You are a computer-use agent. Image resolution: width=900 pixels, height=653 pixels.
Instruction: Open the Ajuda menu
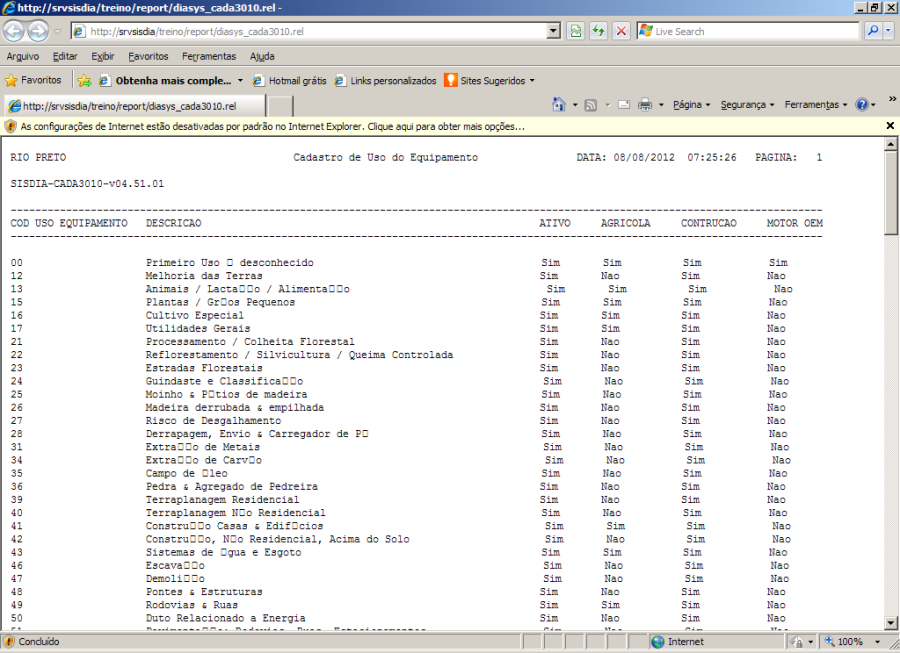262,56
